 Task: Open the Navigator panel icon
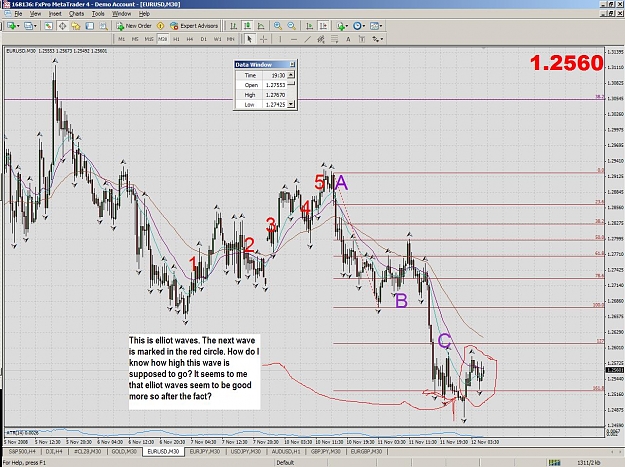tap(76, 26)
